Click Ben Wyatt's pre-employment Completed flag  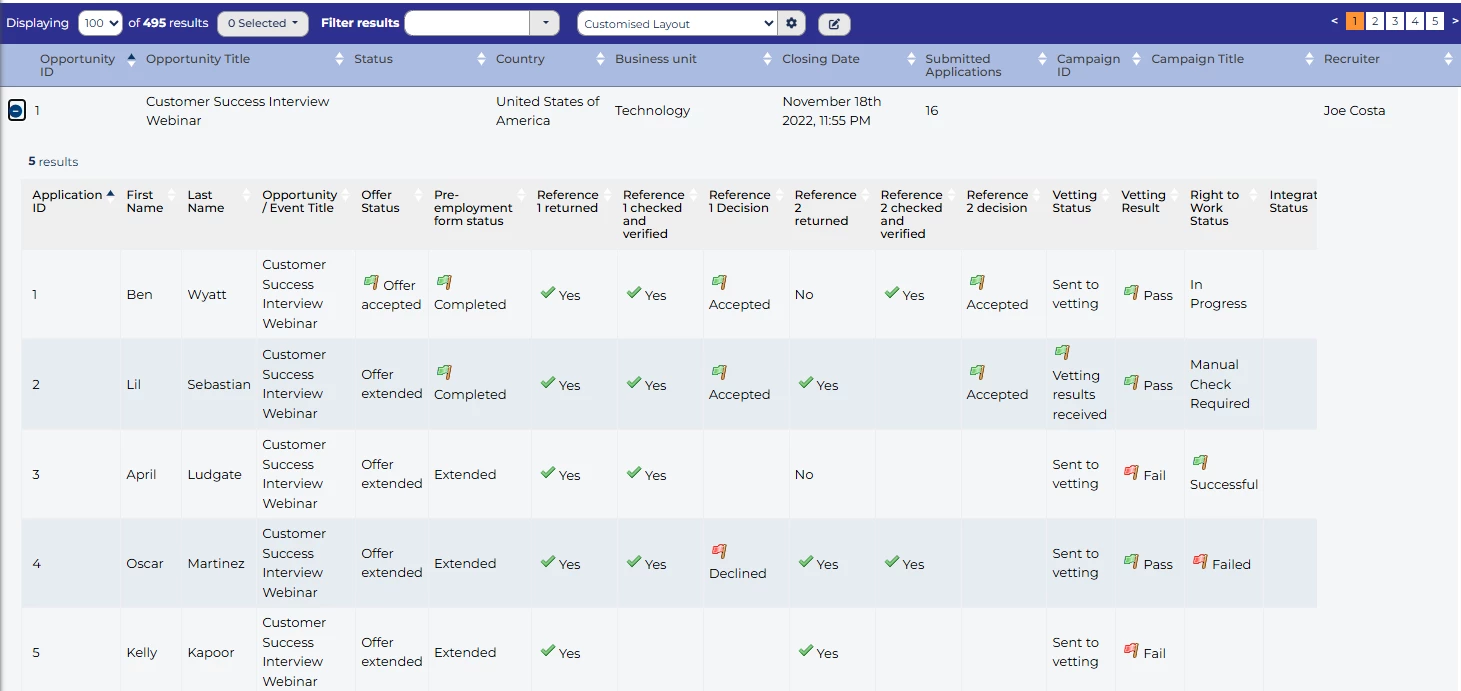[444, 283]
